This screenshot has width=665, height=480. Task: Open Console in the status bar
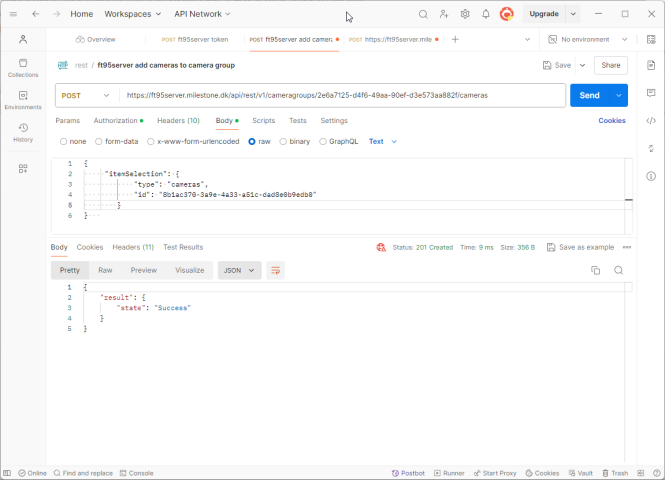point(137,473)
